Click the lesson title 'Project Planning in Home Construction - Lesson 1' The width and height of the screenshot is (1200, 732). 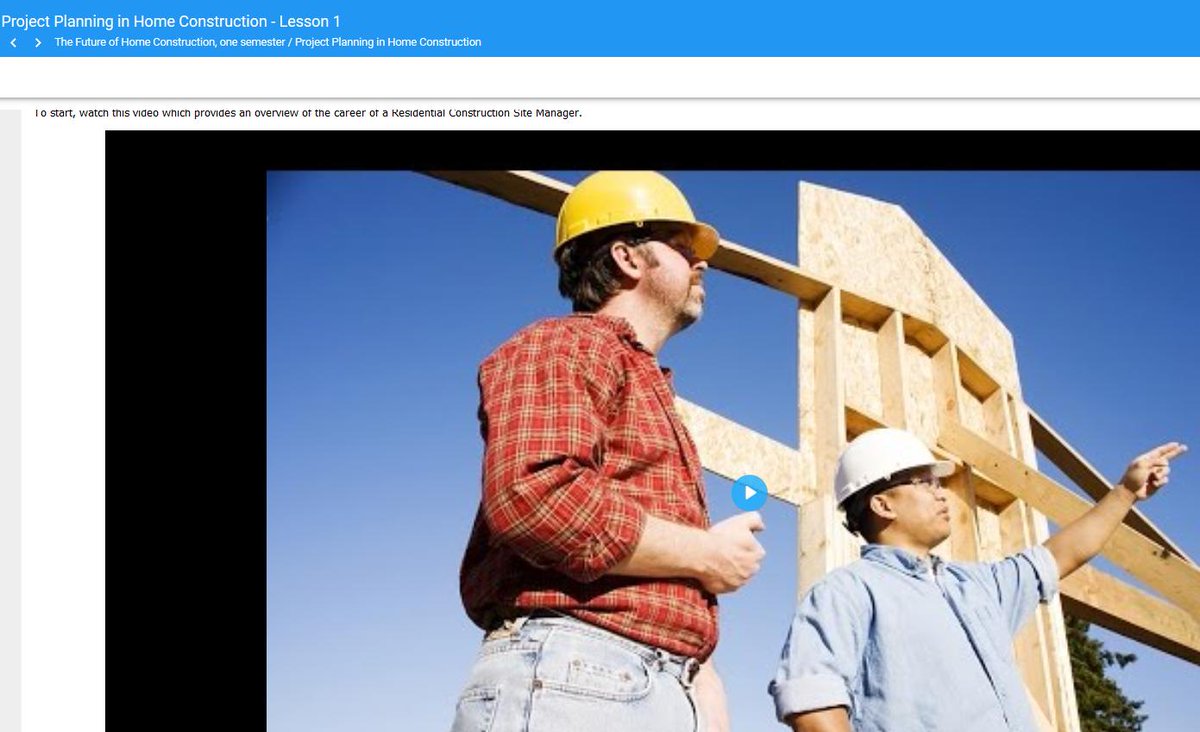pyautogui.click(x=171, y=21)
